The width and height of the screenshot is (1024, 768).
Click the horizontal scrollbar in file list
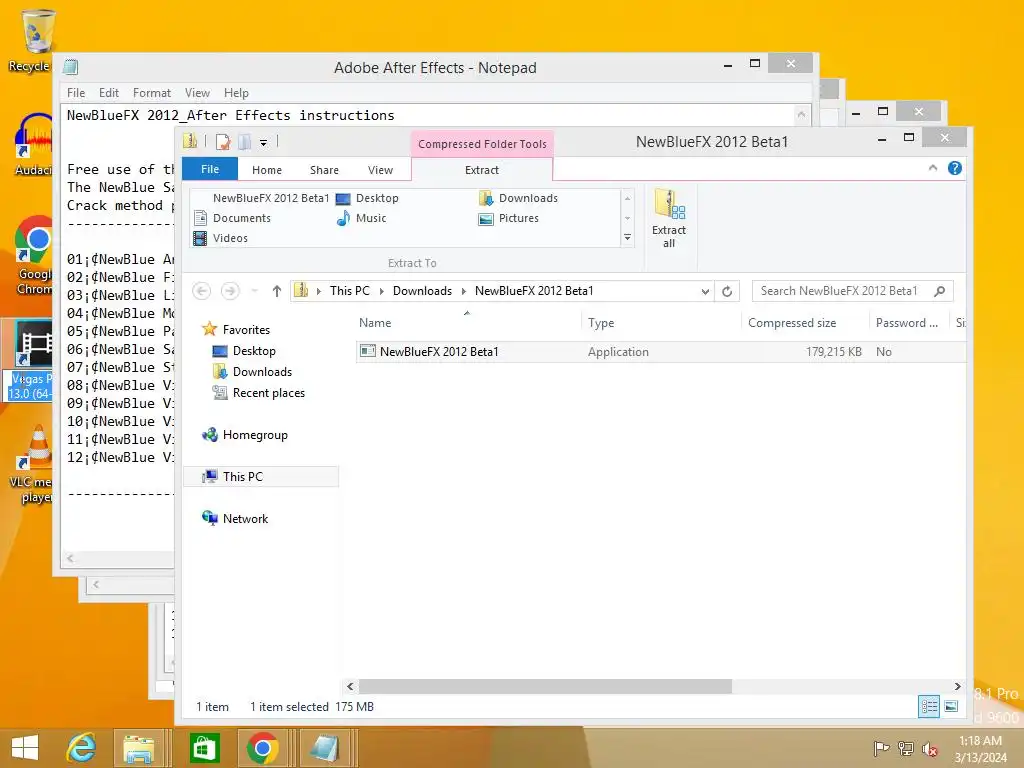(545, 686)
